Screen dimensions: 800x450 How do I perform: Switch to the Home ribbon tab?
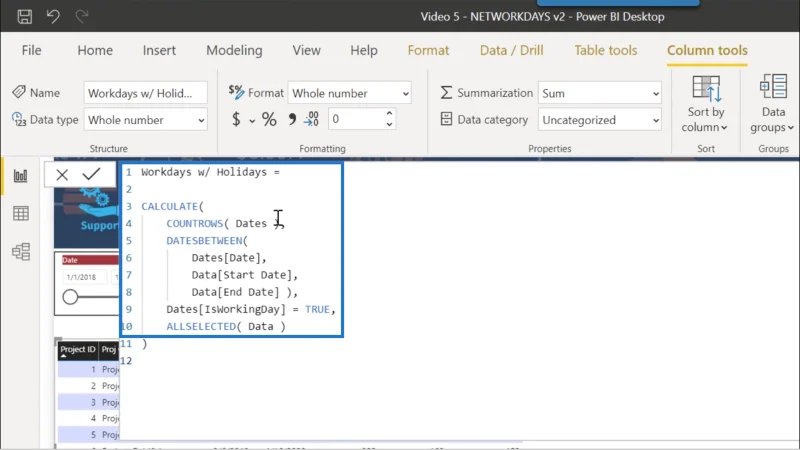[x=95, y=50]
